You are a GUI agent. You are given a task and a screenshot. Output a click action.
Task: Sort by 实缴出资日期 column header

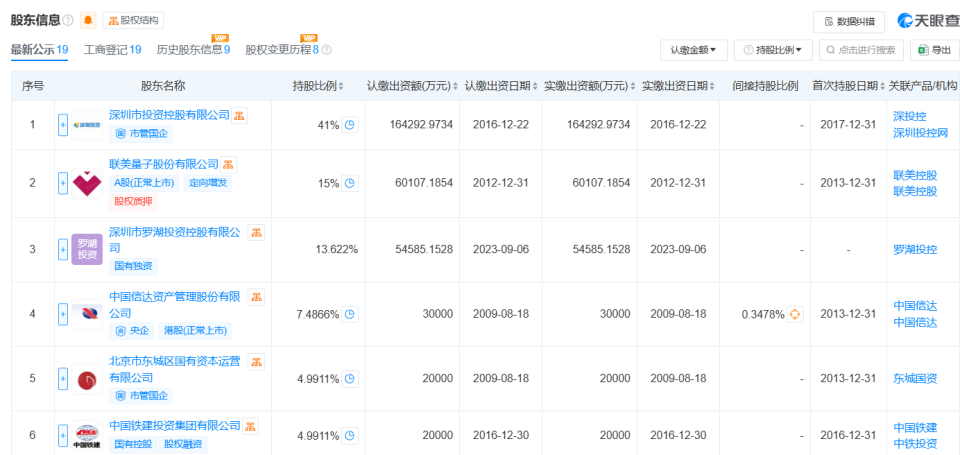(678, 86)
